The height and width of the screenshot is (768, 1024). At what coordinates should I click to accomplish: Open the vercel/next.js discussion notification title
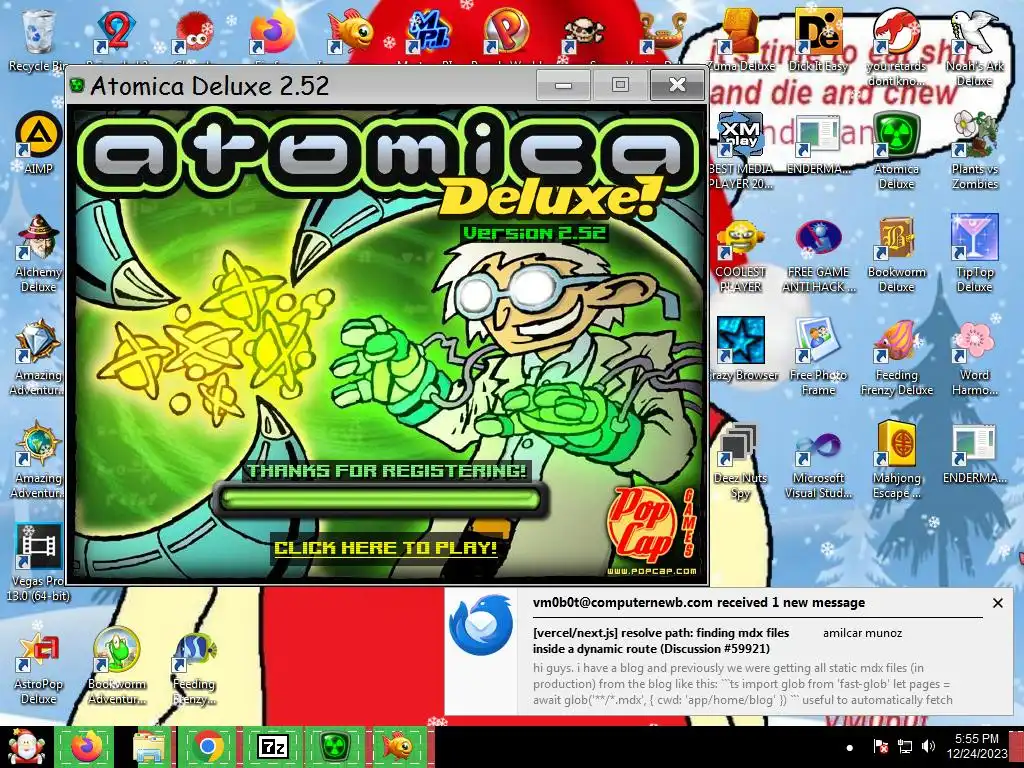tap(661, 641)
